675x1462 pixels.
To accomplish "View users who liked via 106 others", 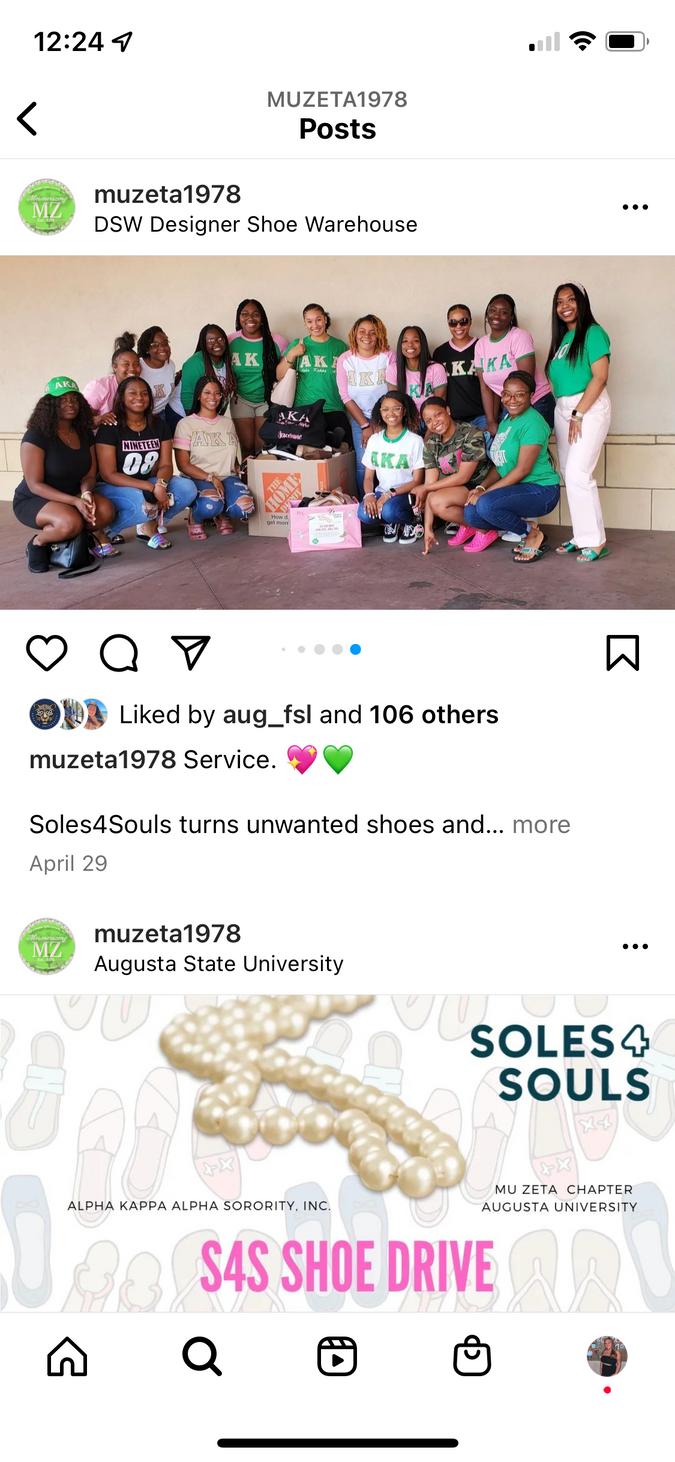I will [x=434, y=715].
